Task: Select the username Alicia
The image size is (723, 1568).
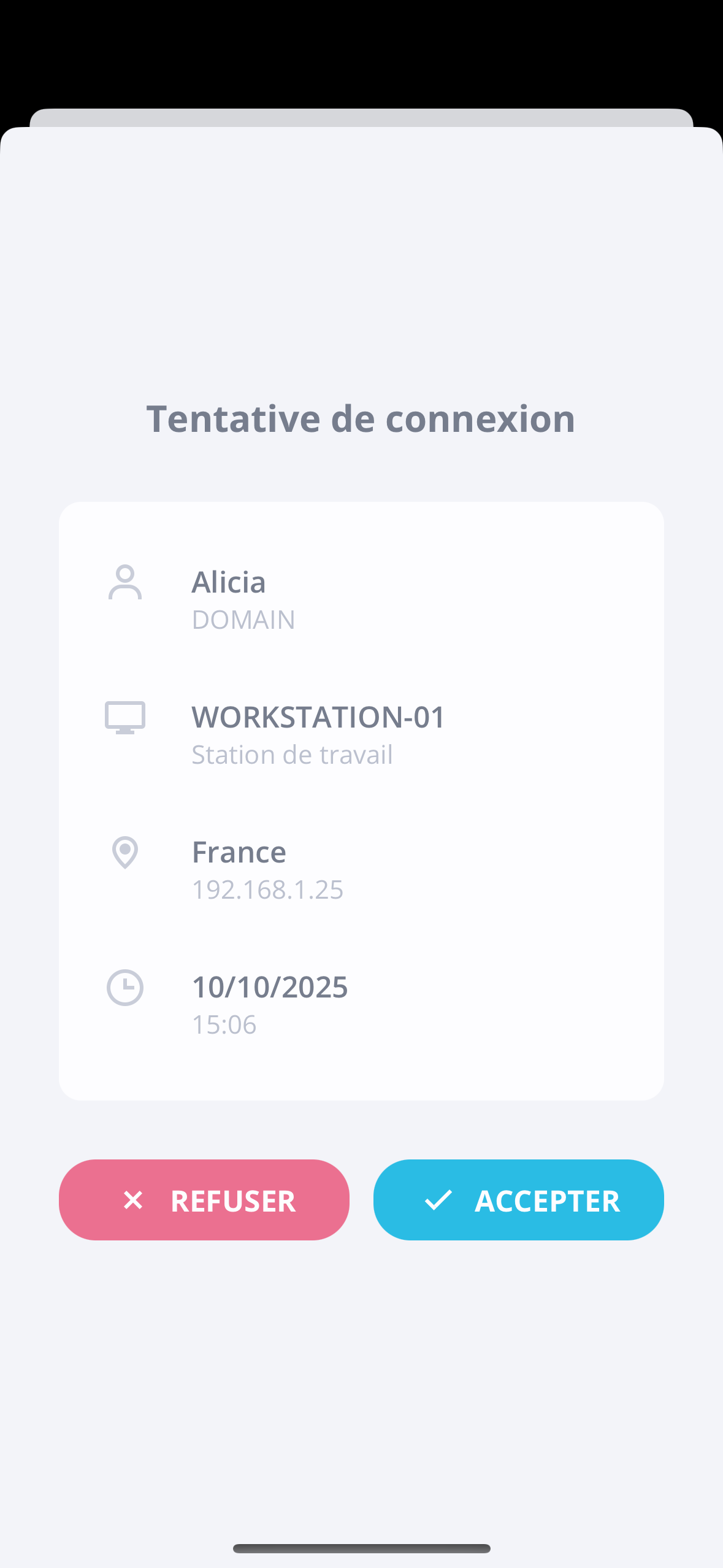Action: [229, 582]
